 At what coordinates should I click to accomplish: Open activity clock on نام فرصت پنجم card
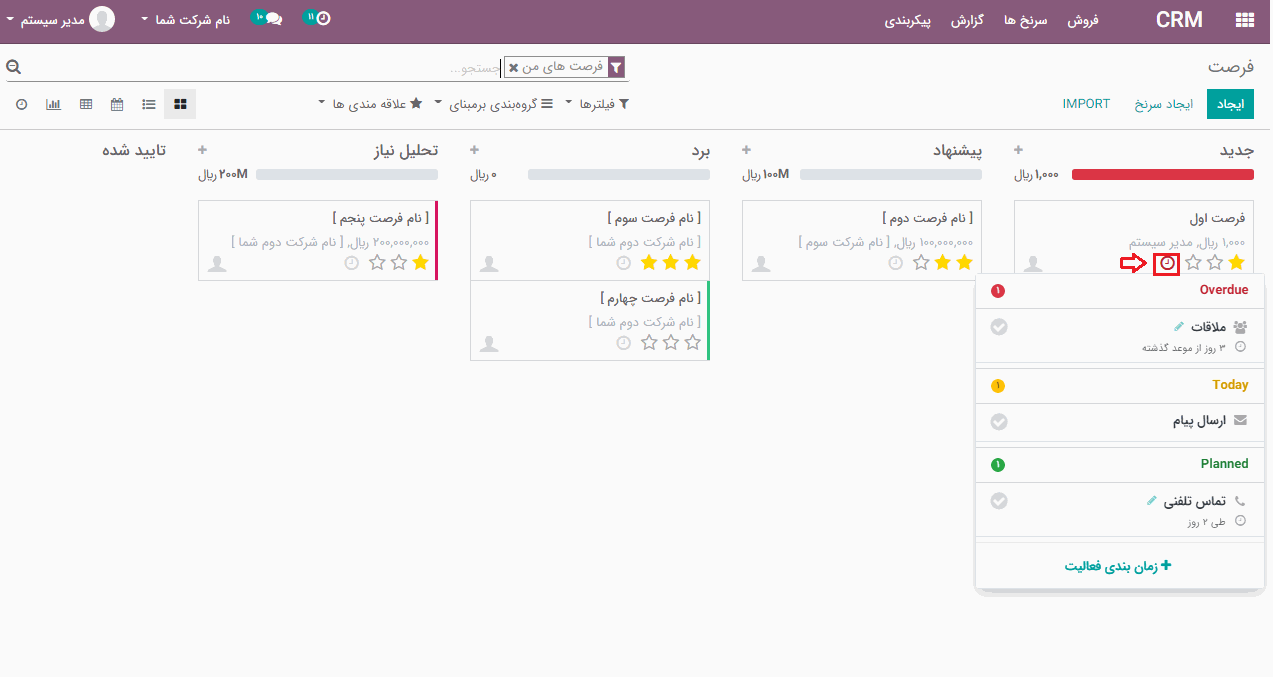(351, 263)
